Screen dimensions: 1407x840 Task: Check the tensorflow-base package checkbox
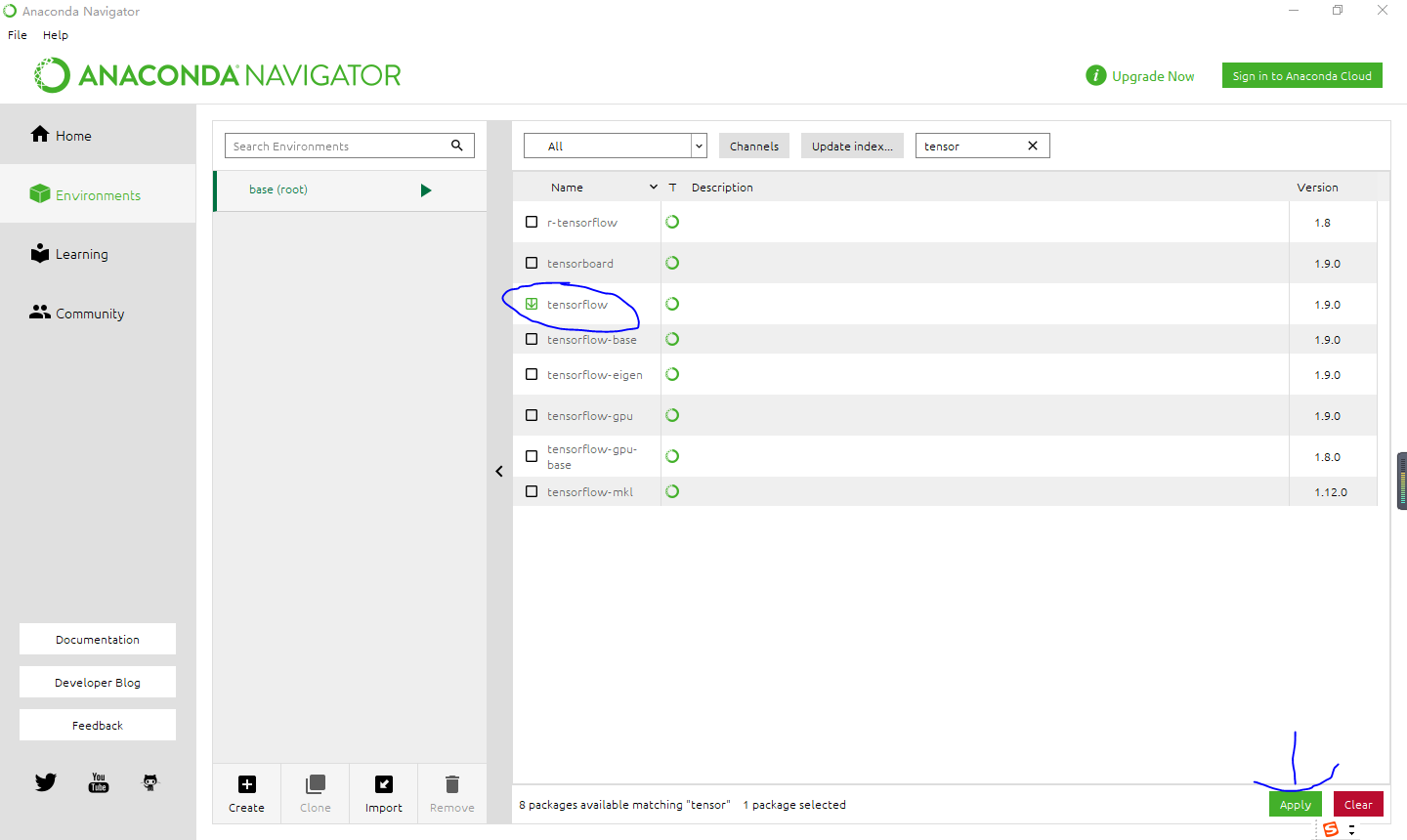coord(532,339)
